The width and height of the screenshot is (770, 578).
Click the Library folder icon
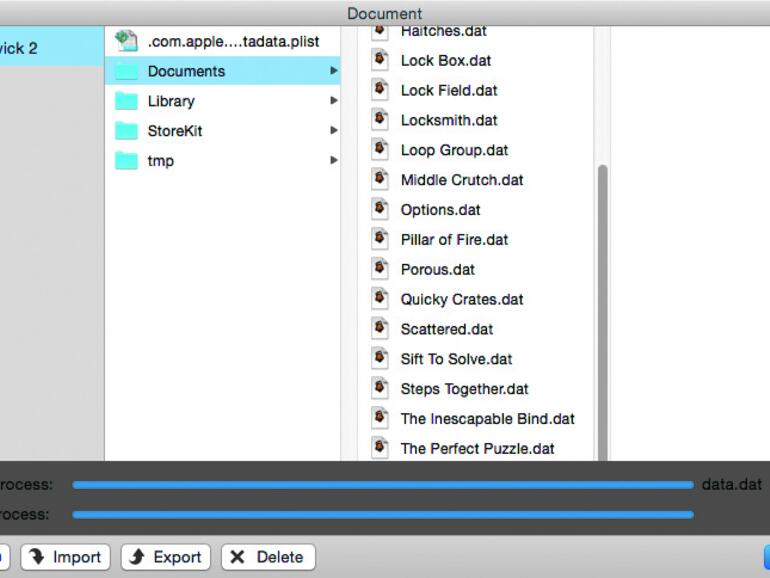click(126, 101)
